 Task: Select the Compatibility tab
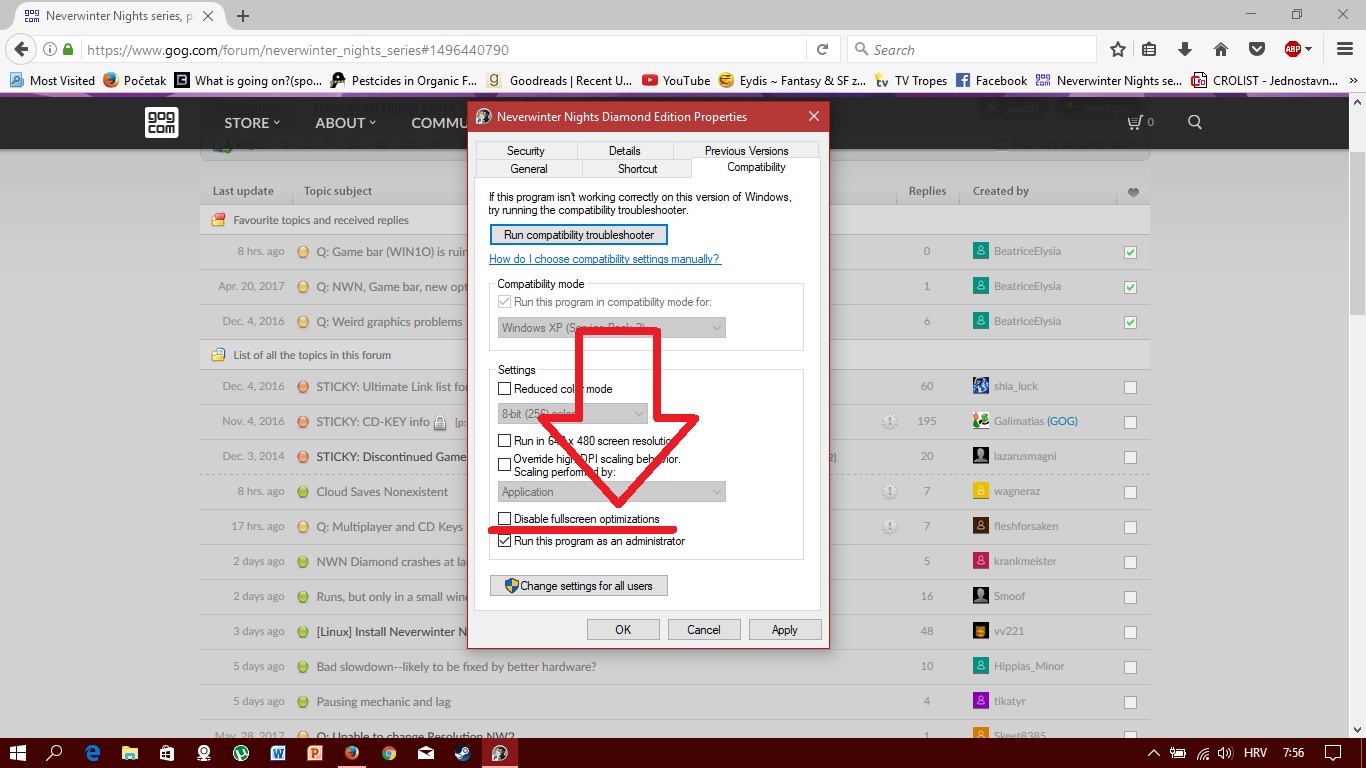pyautogui.click(x=757, y=167)
